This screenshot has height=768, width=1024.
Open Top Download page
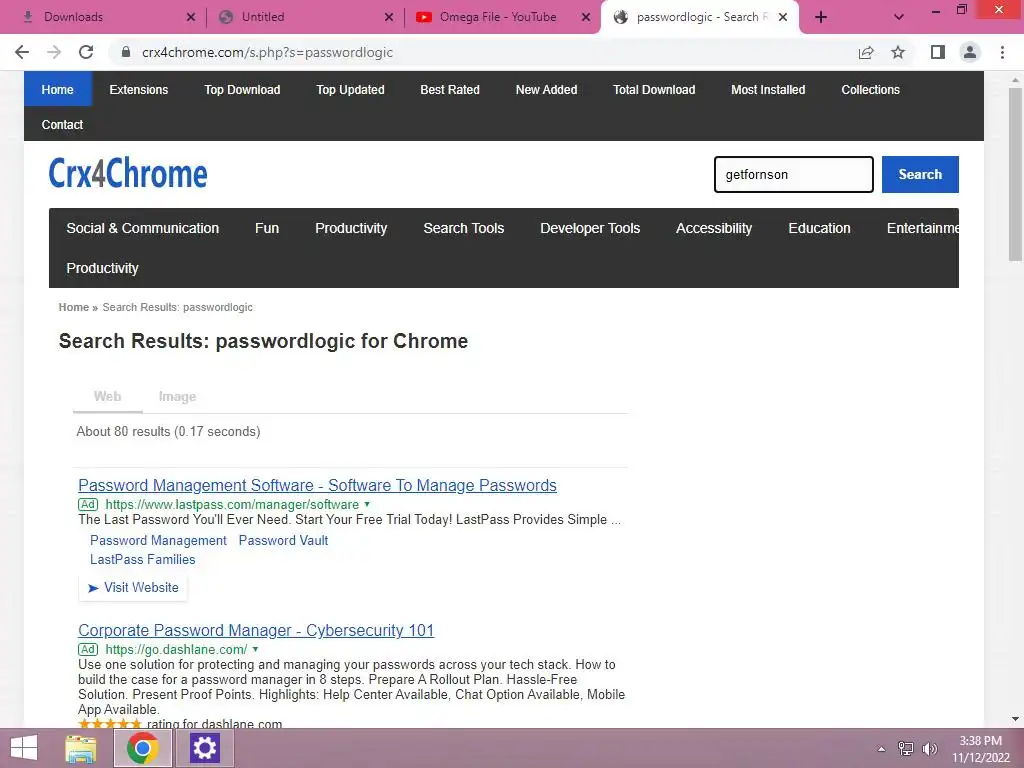(242, 89)
